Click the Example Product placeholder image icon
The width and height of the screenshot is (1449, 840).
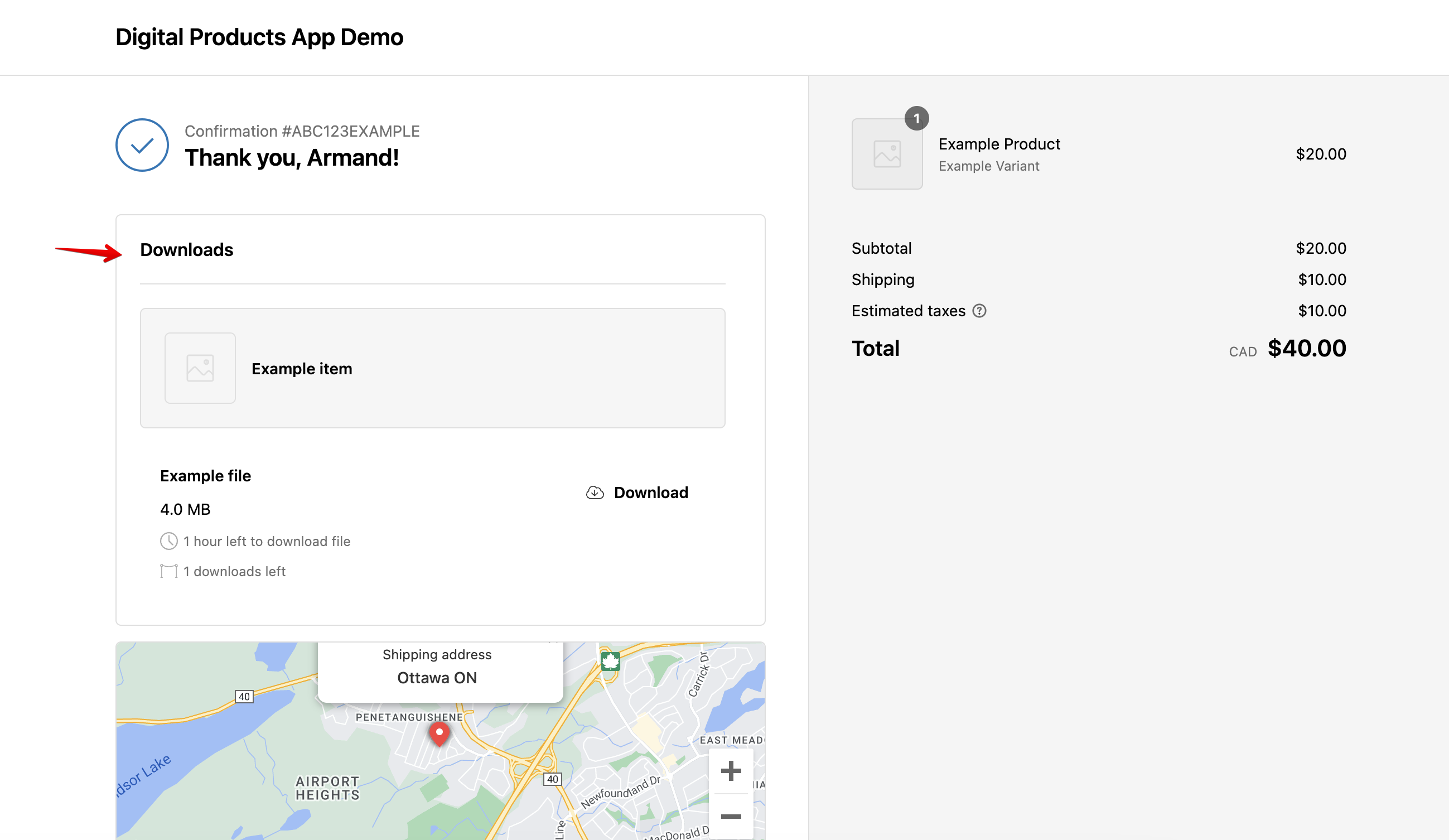tap(887, 153)
